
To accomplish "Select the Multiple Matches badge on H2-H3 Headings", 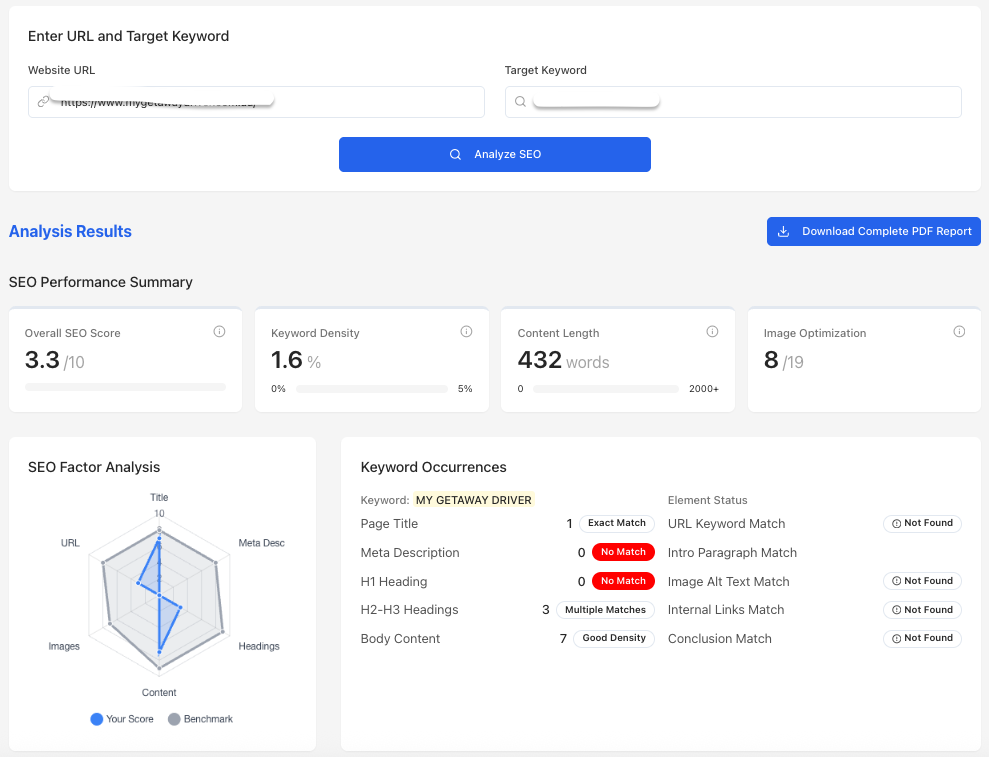I will [x=605, y=609].
